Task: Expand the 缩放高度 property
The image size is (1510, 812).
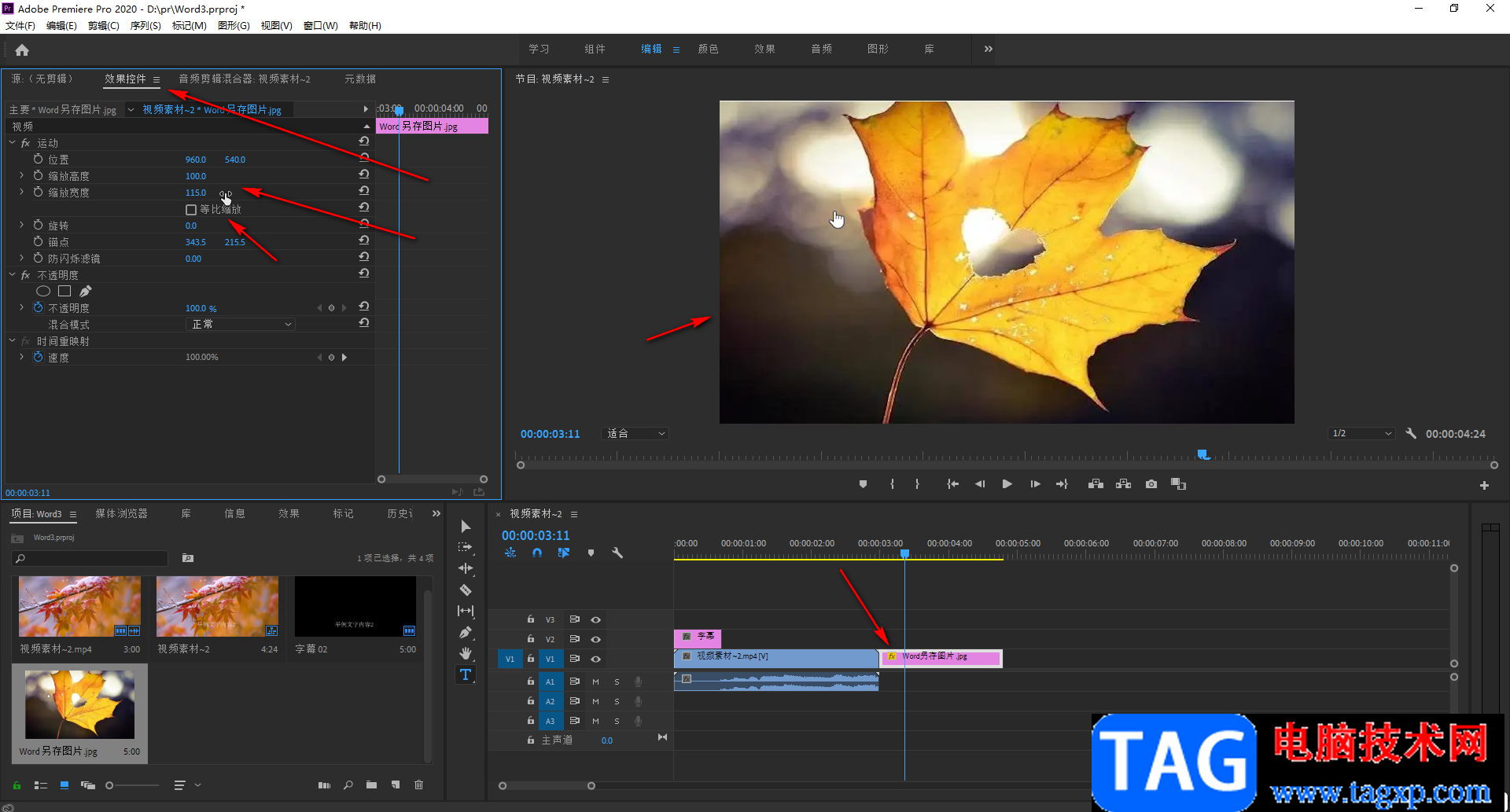Action: pos(21,176)
